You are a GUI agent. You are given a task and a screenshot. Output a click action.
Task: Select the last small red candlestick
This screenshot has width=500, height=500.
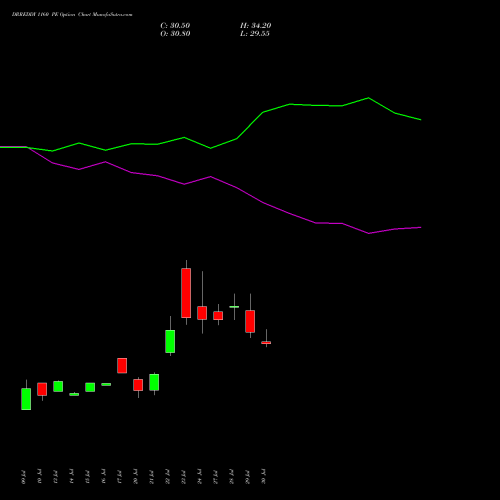tap(266, 342)
